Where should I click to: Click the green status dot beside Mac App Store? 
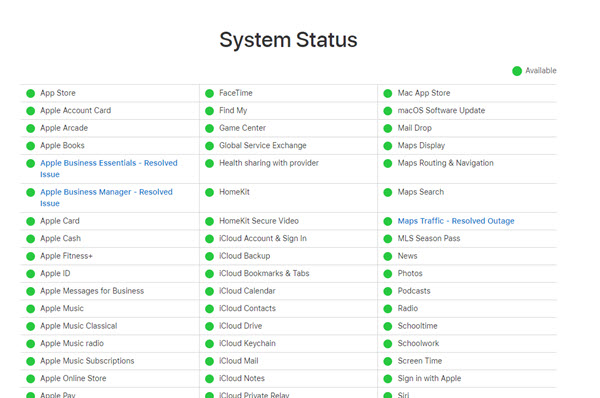[x=388, y=93]
